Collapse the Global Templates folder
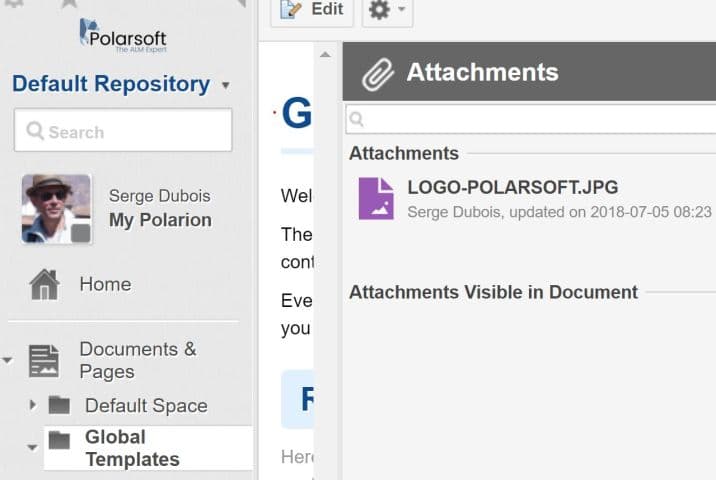The image size is (716, 480). (32, 448)
